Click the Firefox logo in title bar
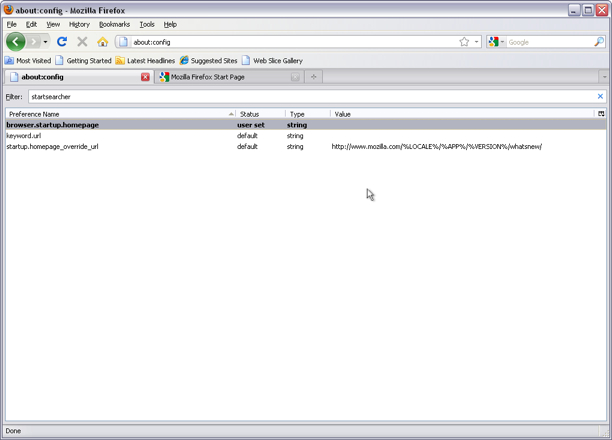The image size is (612, 440). click(x=8, y=10)
